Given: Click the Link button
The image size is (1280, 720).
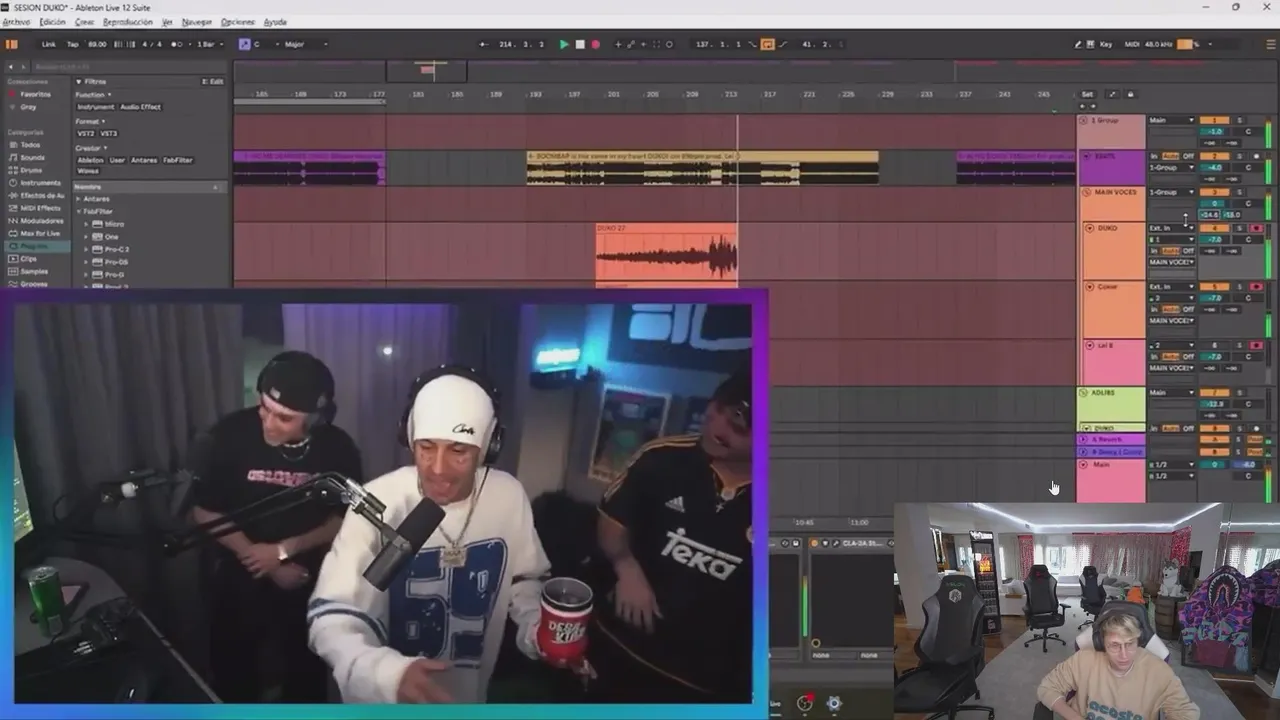Looking at the screenshot, I should click(x=49, y=44).
